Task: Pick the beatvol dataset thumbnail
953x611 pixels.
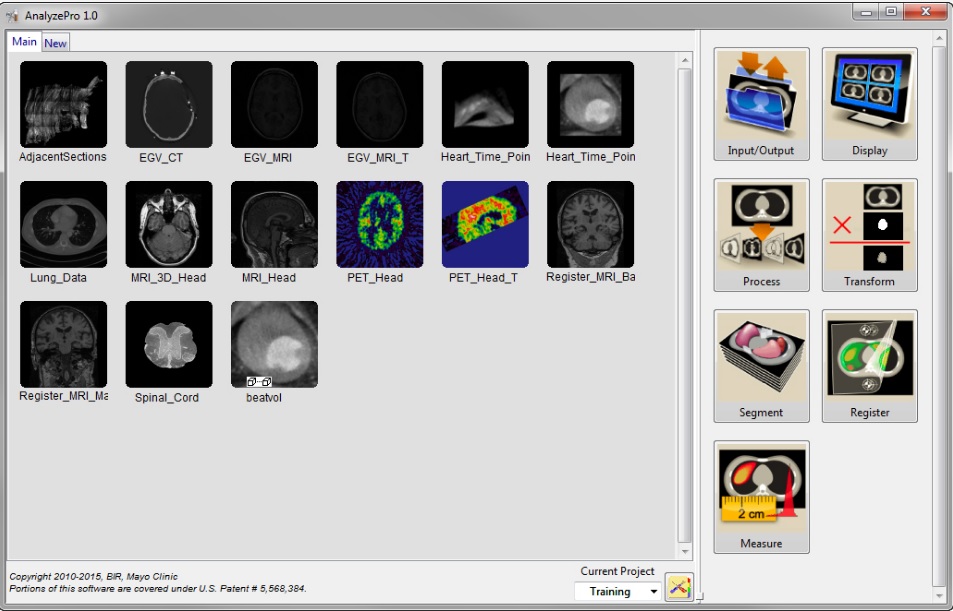Action: pyautogui.click(x=274, y=345)
